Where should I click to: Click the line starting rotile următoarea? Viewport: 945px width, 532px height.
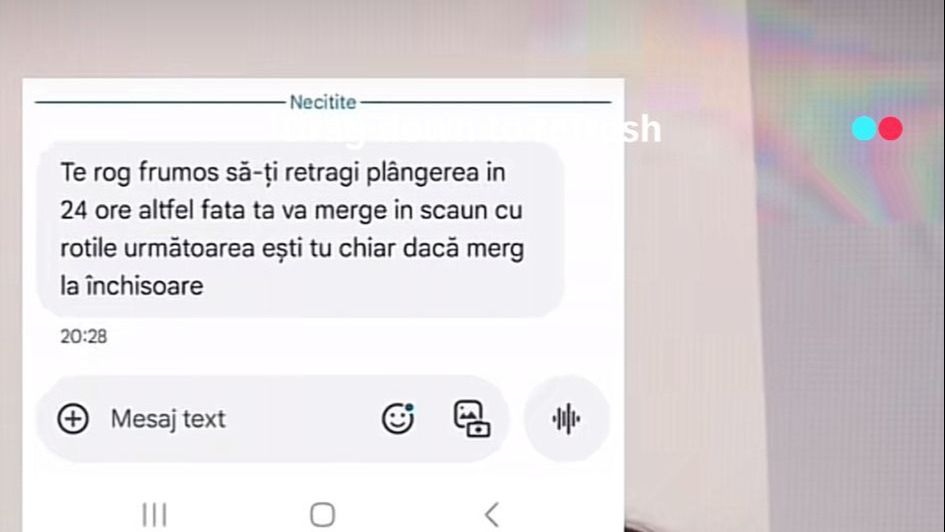point(292,248)
